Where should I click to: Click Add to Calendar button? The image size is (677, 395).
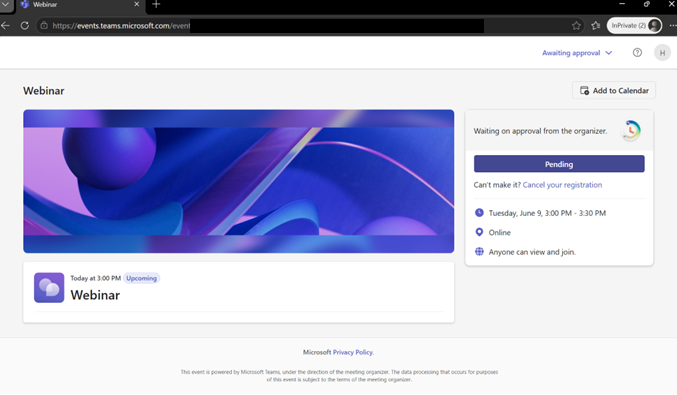tap(614, 90)
